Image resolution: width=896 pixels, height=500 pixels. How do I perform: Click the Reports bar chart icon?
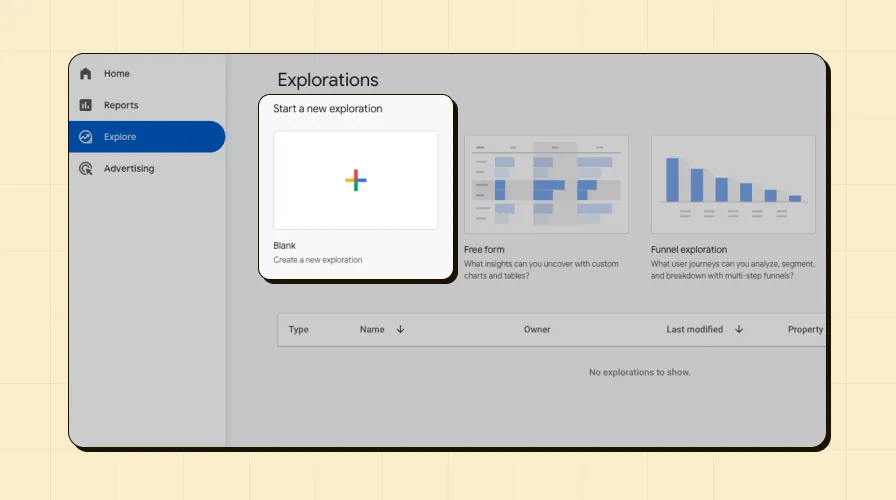click(x=86, y=105)
